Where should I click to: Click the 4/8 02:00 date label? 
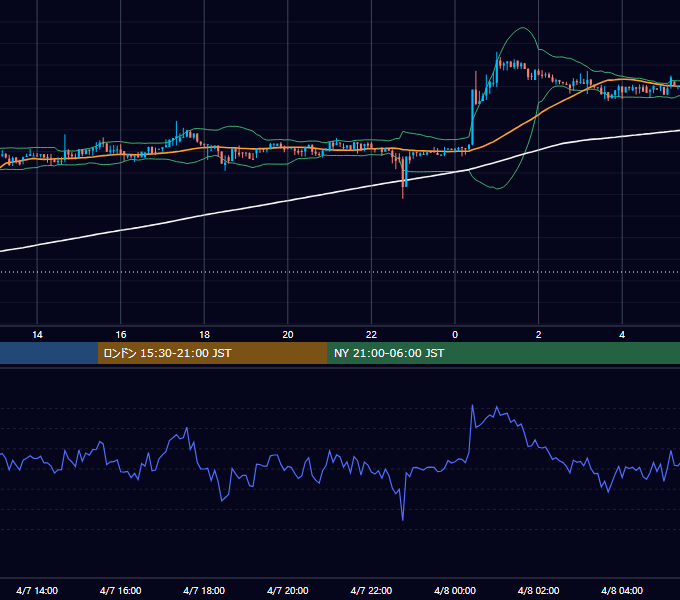(x=538, y=590)
